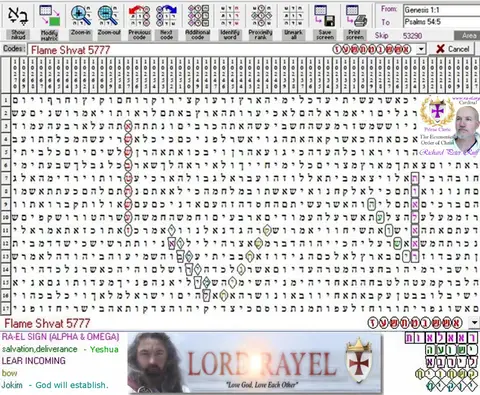480x395 pixels.
Task: Click the From field showing Genesis 1:1
Action: point(441,10)
